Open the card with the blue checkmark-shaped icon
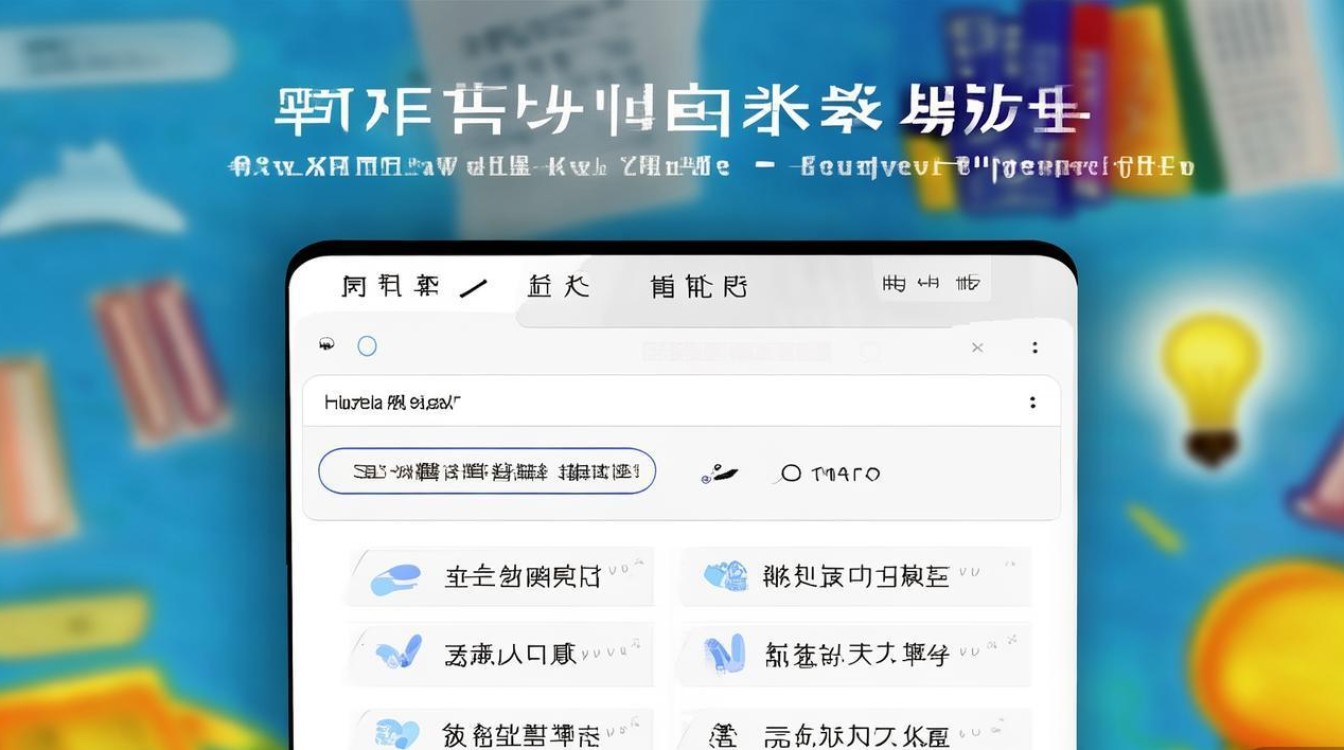 point(499,654)
